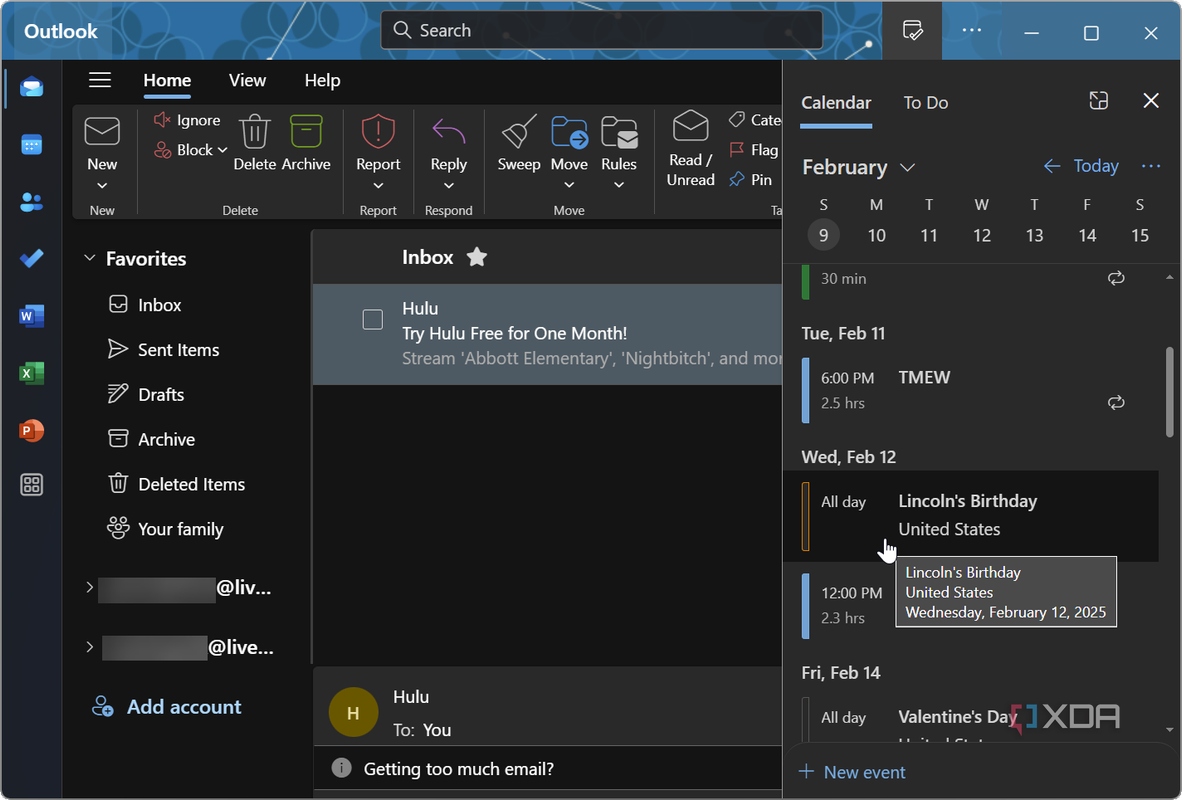Open the title bar more options ellipsis

point(972,31)
